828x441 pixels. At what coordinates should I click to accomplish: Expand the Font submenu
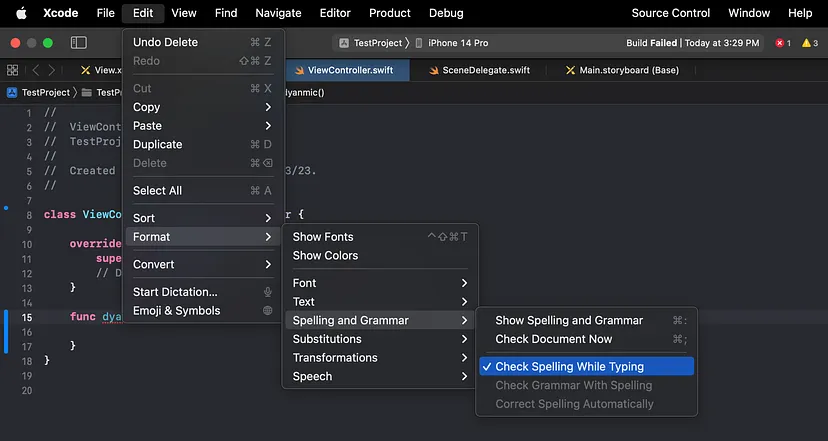pyautogui.click(x=380, y=283)
